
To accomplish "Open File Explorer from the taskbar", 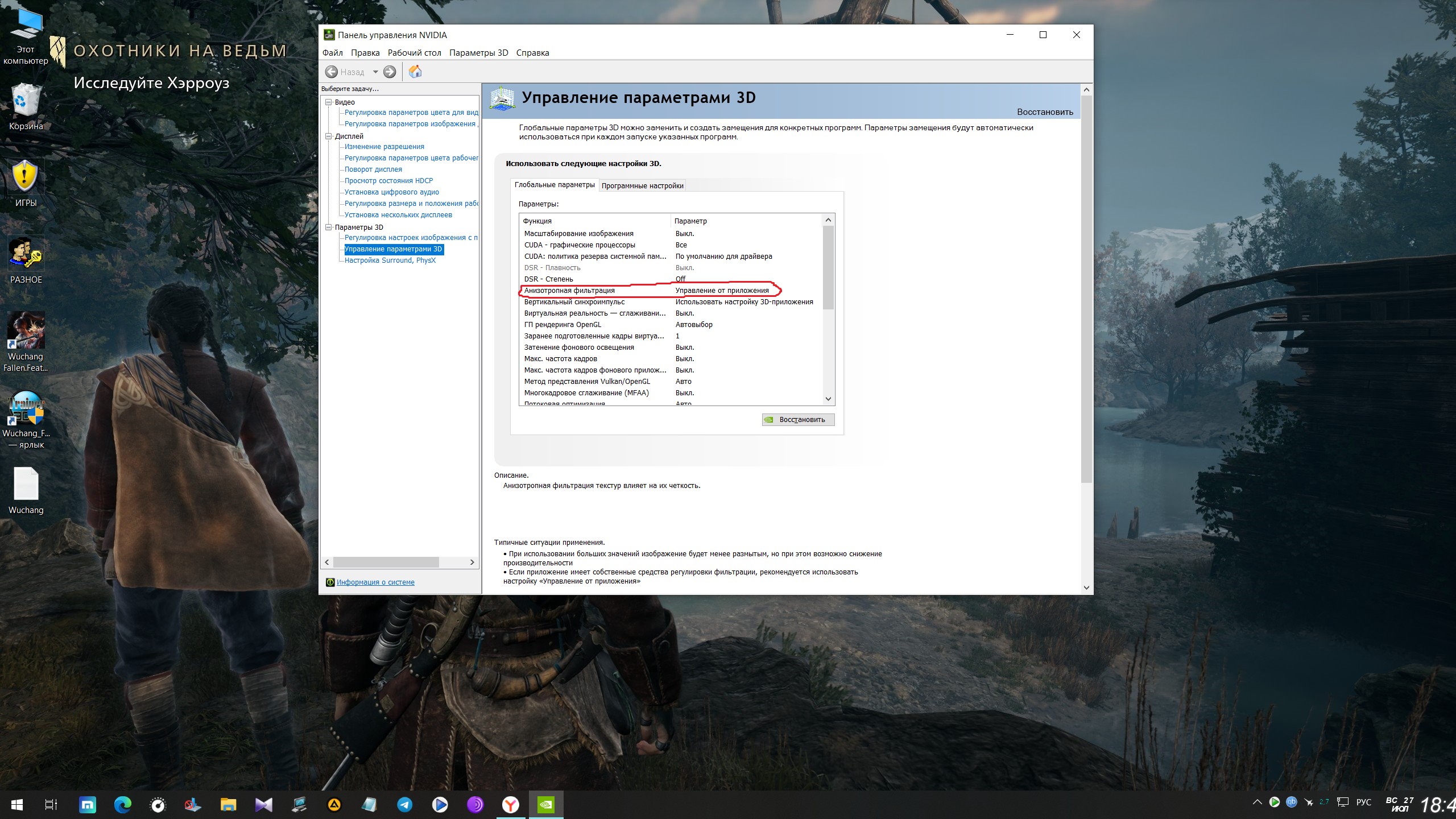I will pos(228,804).
